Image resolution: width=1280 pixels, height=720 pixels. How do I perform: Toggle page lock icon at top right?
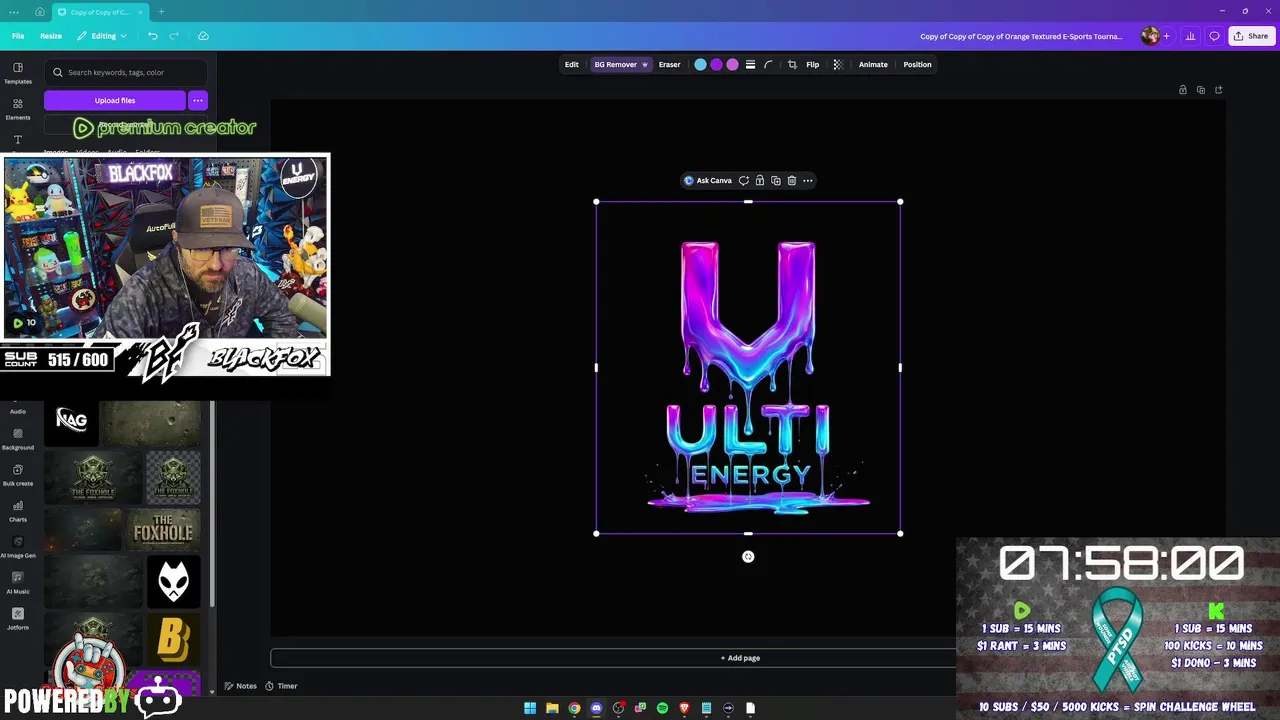point(1183,90)
